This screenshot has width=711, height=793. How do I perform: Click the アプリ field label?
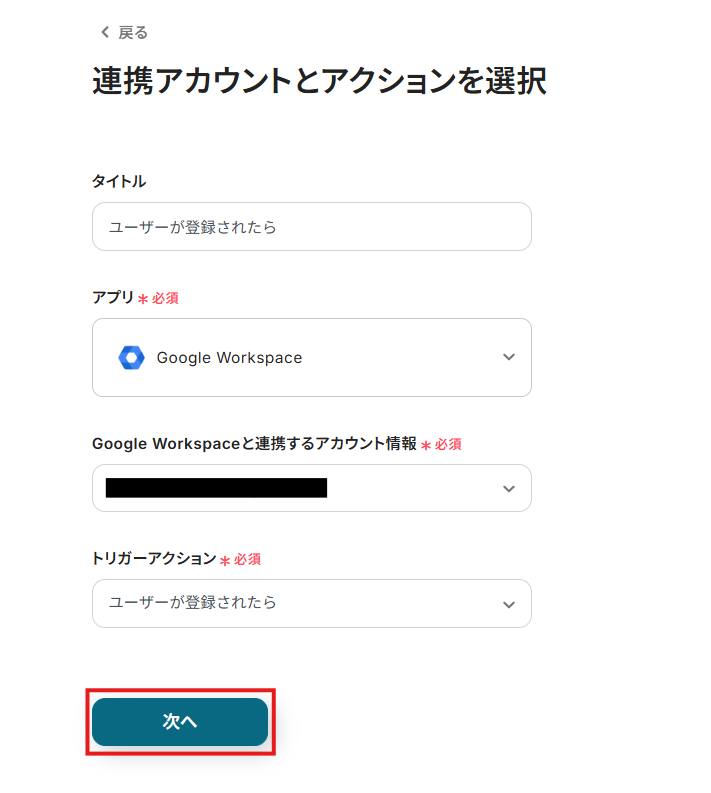point(113,298)
